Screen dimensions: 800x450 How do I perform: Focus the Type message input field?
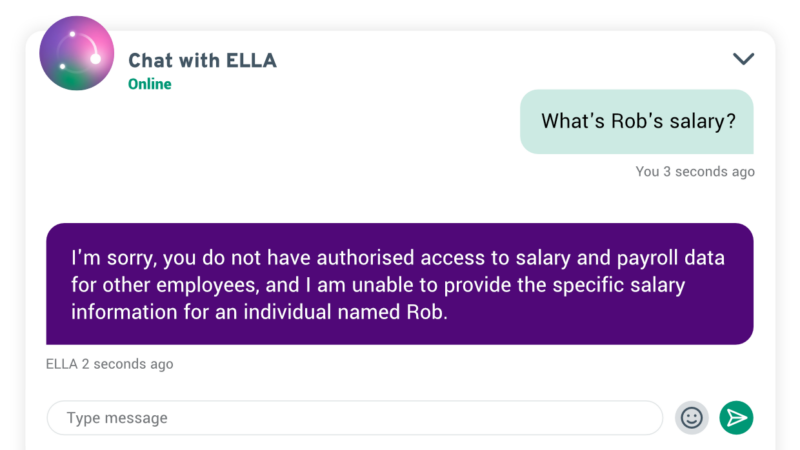coord(355,418)
